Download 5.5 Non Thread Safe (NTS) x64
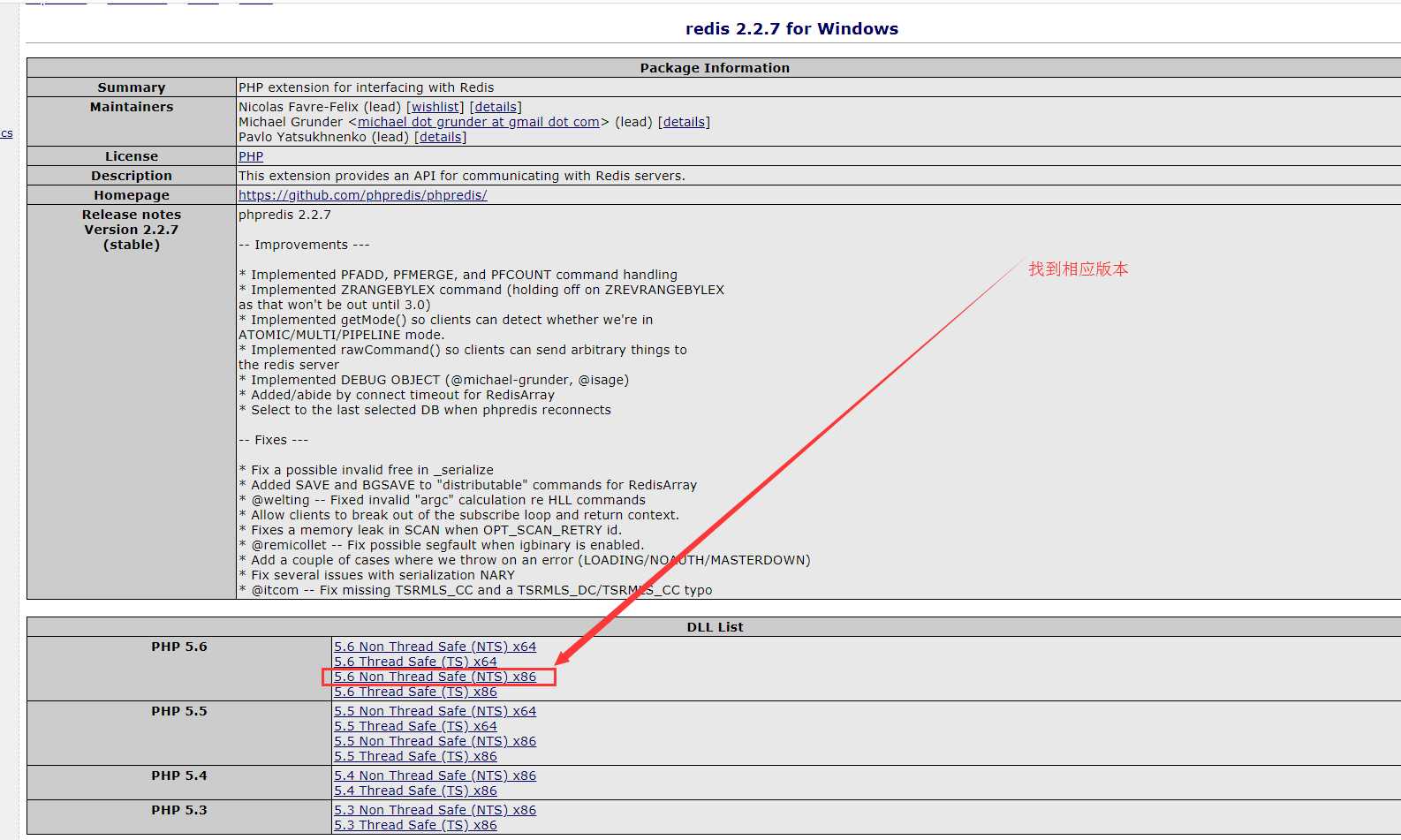 click(x=435, y=711)
